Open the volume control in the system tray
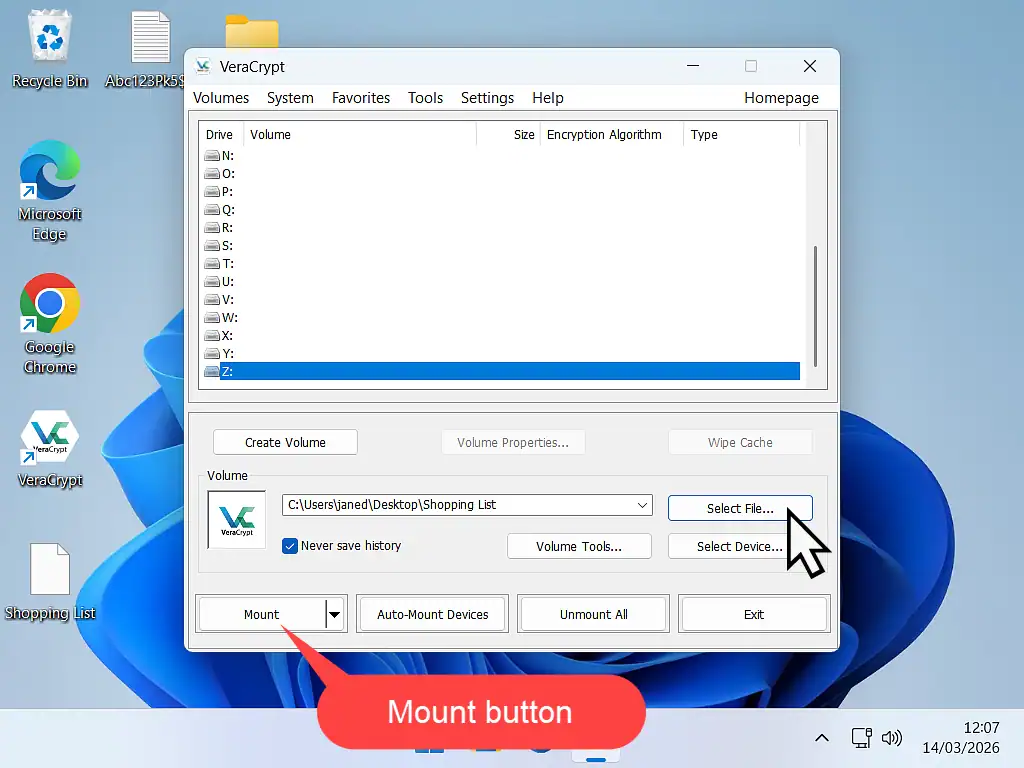Screen dimensions: 1024x768 (891, 738)
